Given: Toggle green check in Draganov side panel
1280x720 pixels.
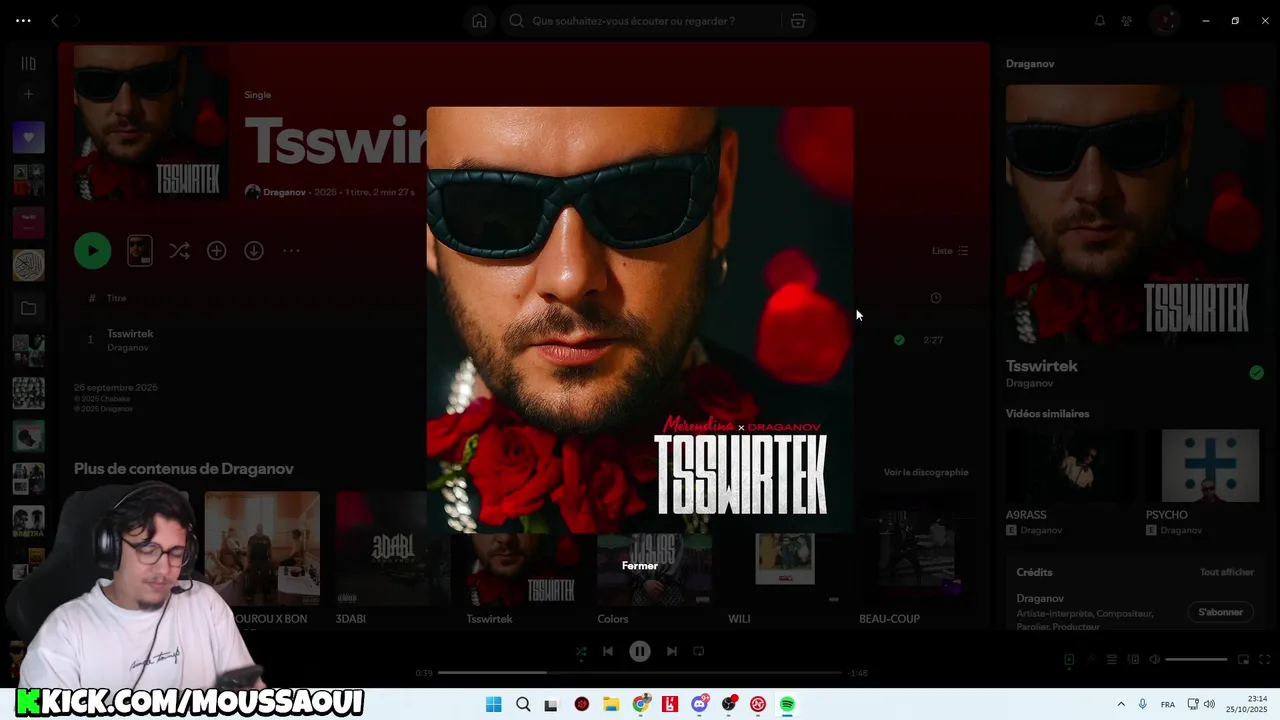Looking at the screenshot, I should pos(1256,373).
